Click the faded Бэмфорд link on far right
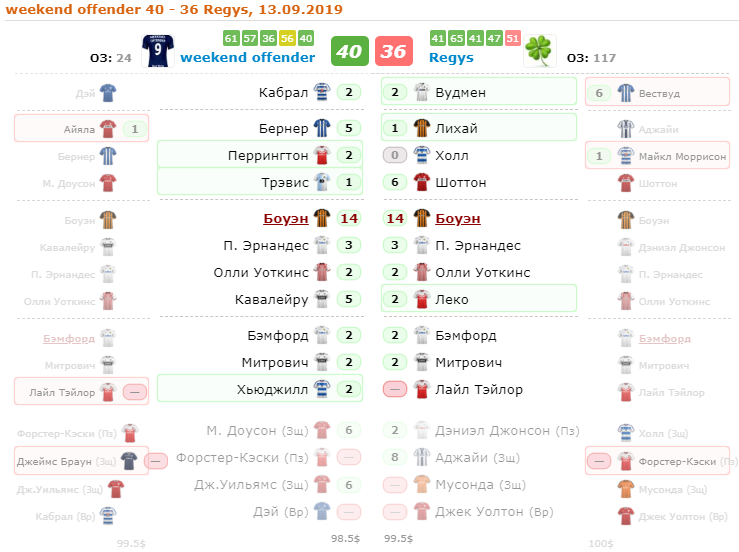Viewport: 739px width, 552px height. (x=665, y=338)
